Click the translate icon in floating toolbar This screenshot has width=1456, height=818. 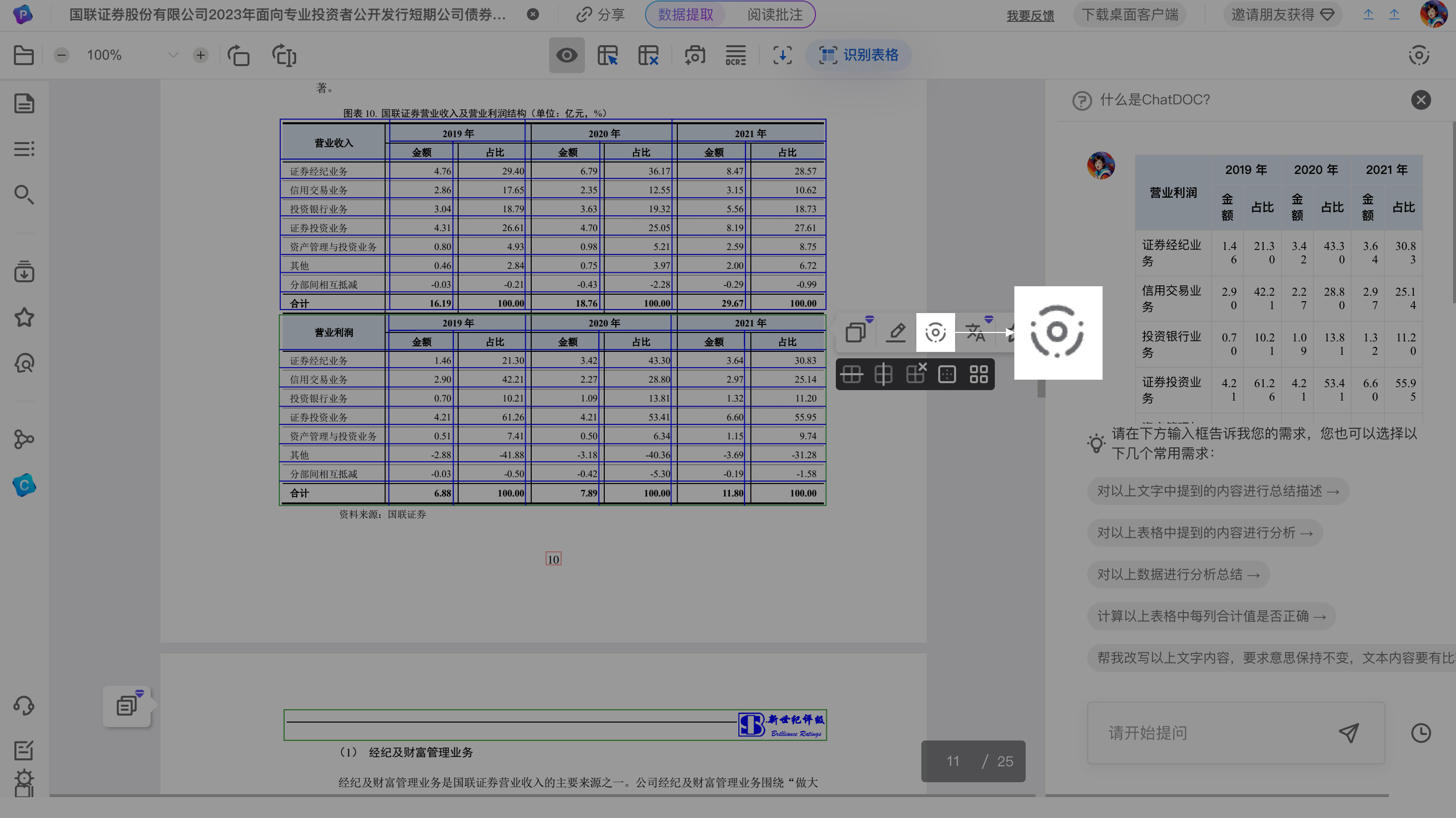pyautogui.click(x=975, y=332)
